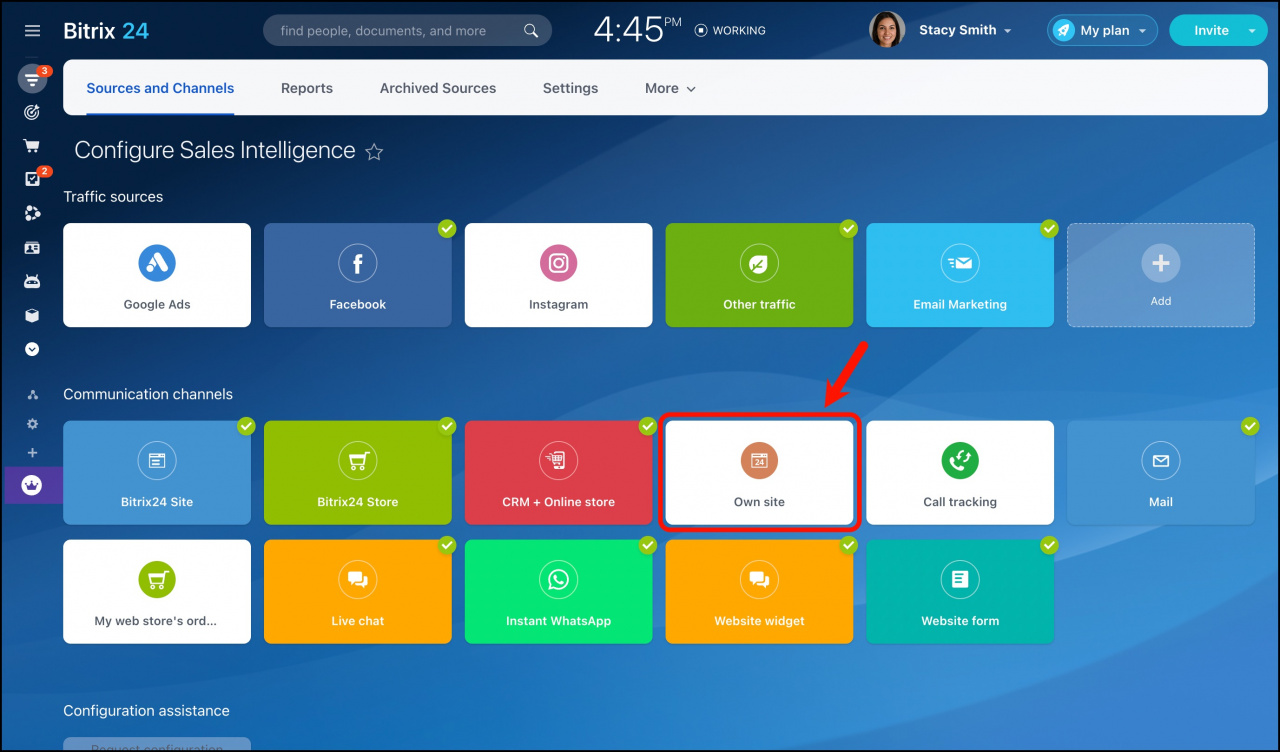Open the Archived Sources tab
This screenshot has width=1280, height=752.
438,88
